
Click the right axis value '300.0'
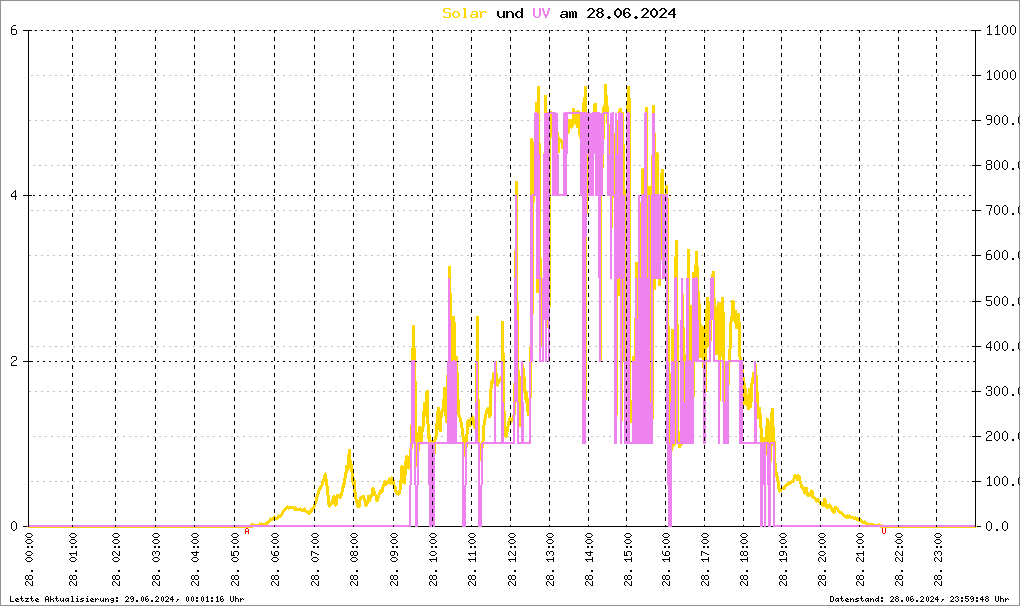pyautogui.click(x=1002, y=391)
